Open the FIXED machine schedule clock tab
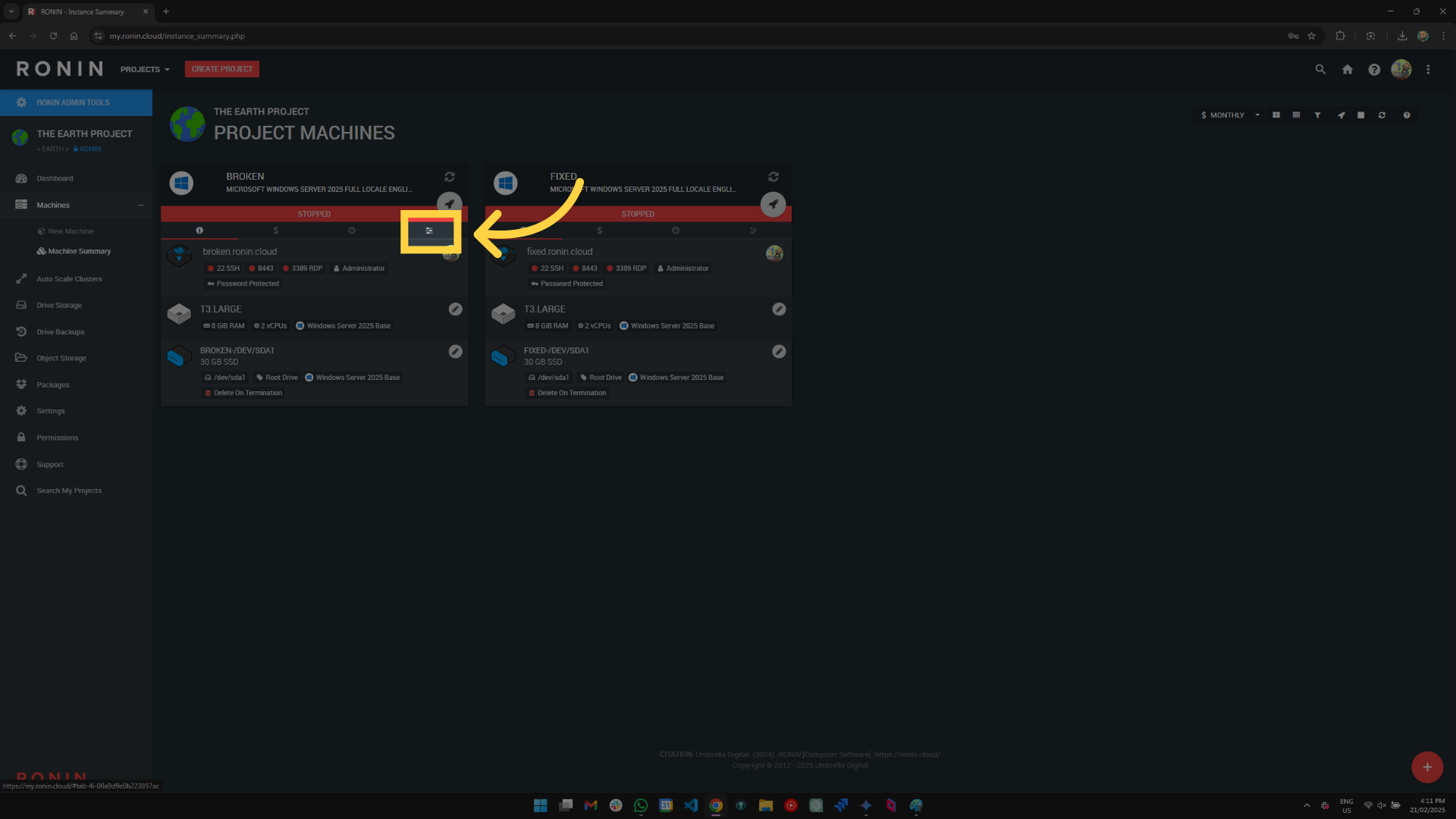 [676, 231]
